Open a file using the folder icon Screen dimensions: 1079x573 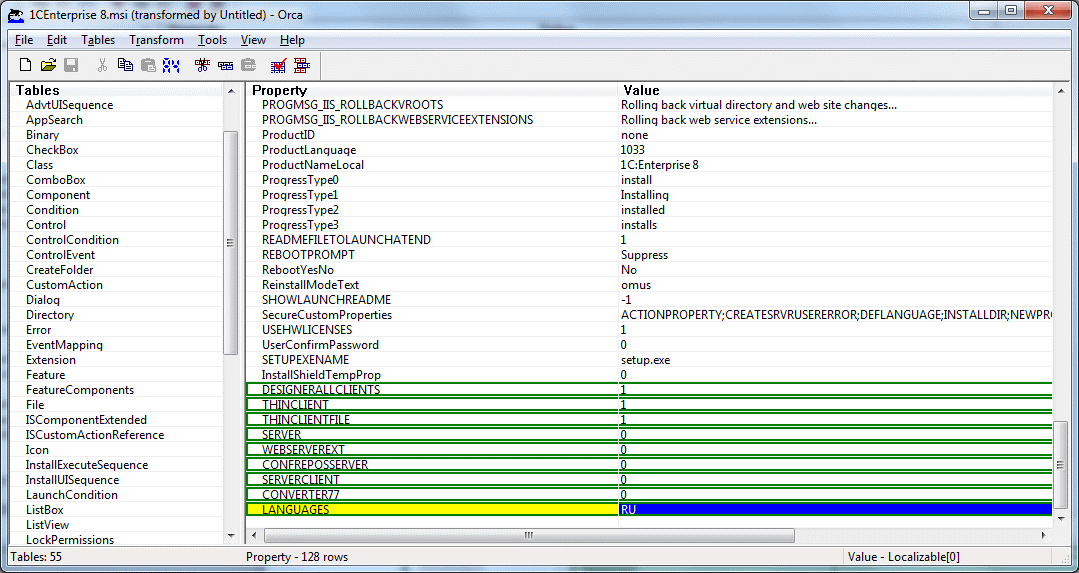(48, 65)
